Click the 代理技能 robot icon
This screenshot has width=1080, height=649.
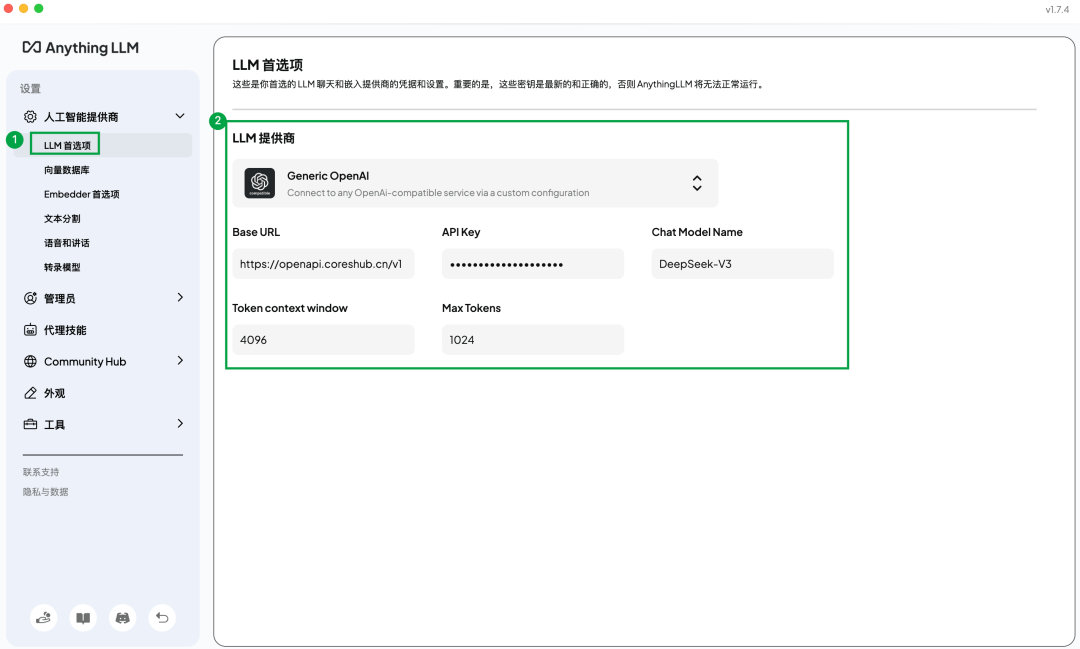30,330
